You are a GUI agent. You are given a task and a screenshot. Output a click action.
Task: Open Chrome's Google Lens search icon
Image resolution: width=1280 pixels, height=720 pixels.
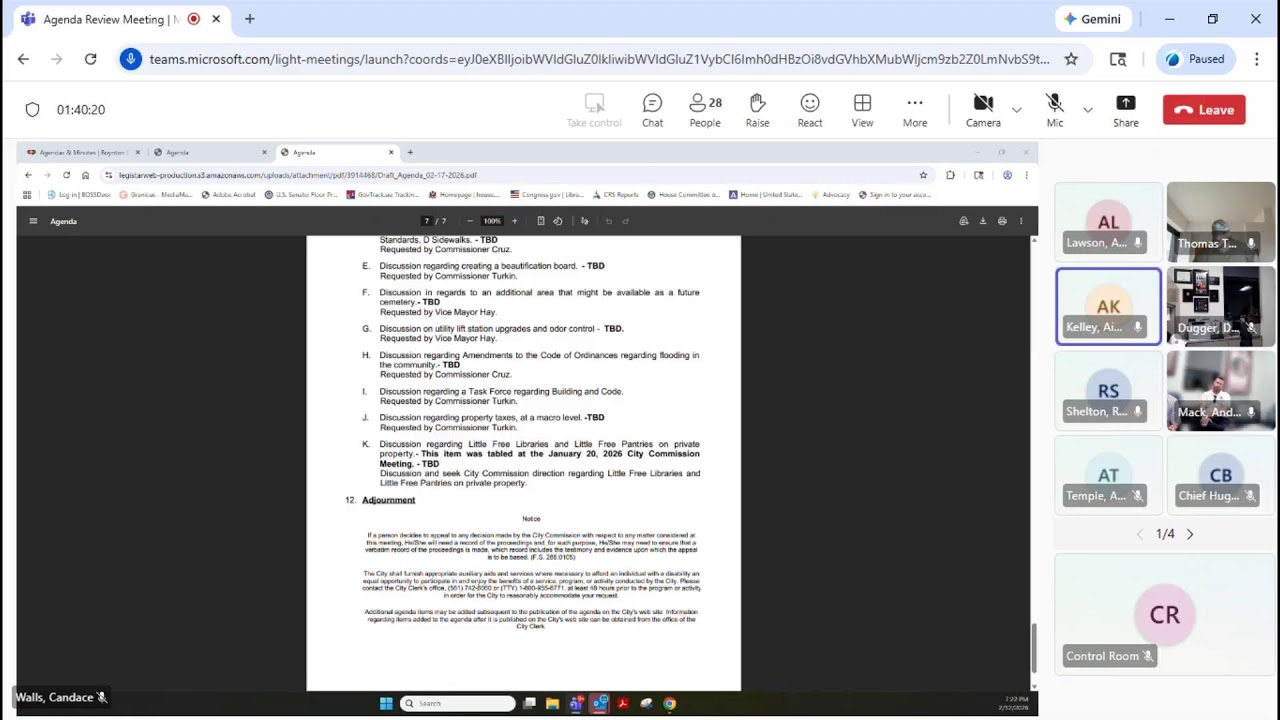click(1118, 59)
